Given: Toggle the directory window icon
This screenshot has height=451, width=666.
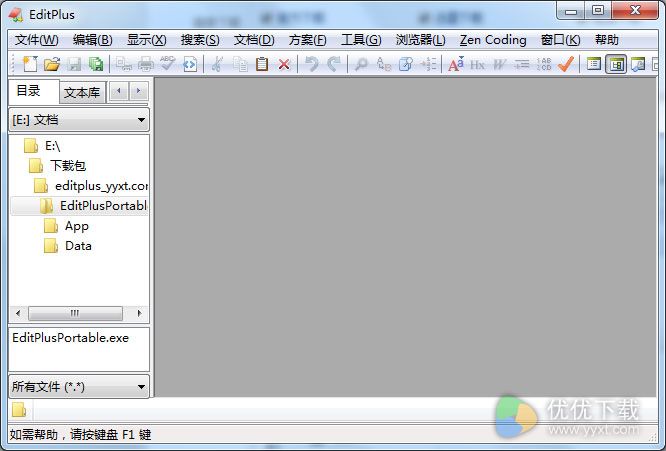Looking at the screenshot, I should click(x=594, y=64).
